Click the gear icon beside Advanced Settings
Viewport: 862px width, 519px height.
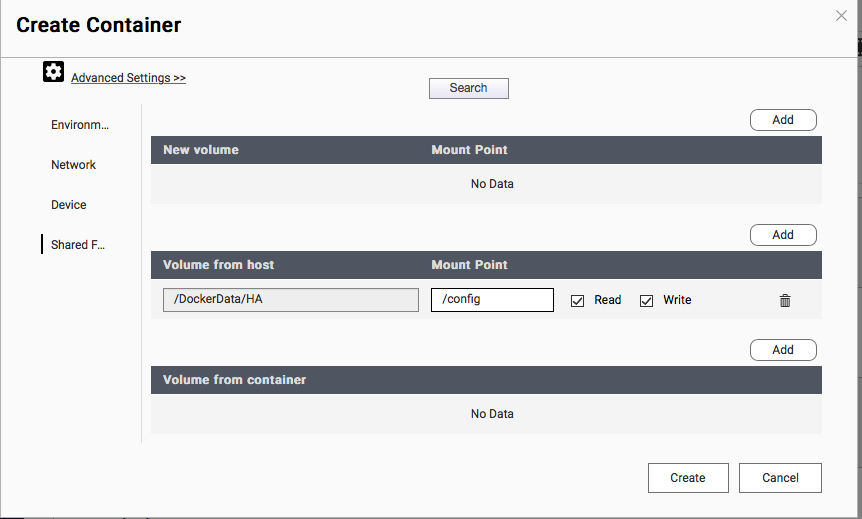[x=53, y=72]
